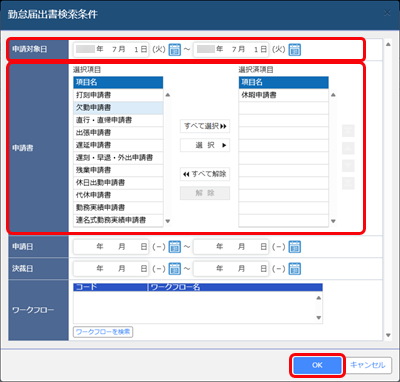Click the キャンセル button
Screen dimensions: 400x382
368,365
